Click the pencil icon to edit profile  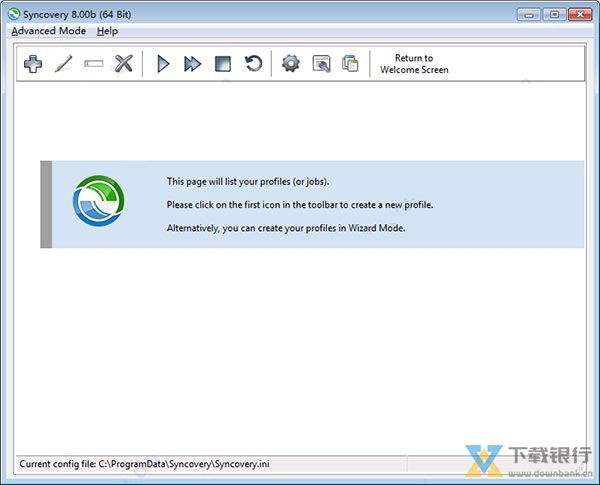click(63, 64)
